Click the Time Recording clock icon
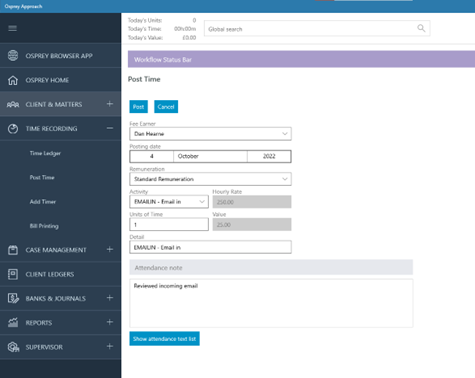Viewport: 475px width, 378px height. pos(13,129)
